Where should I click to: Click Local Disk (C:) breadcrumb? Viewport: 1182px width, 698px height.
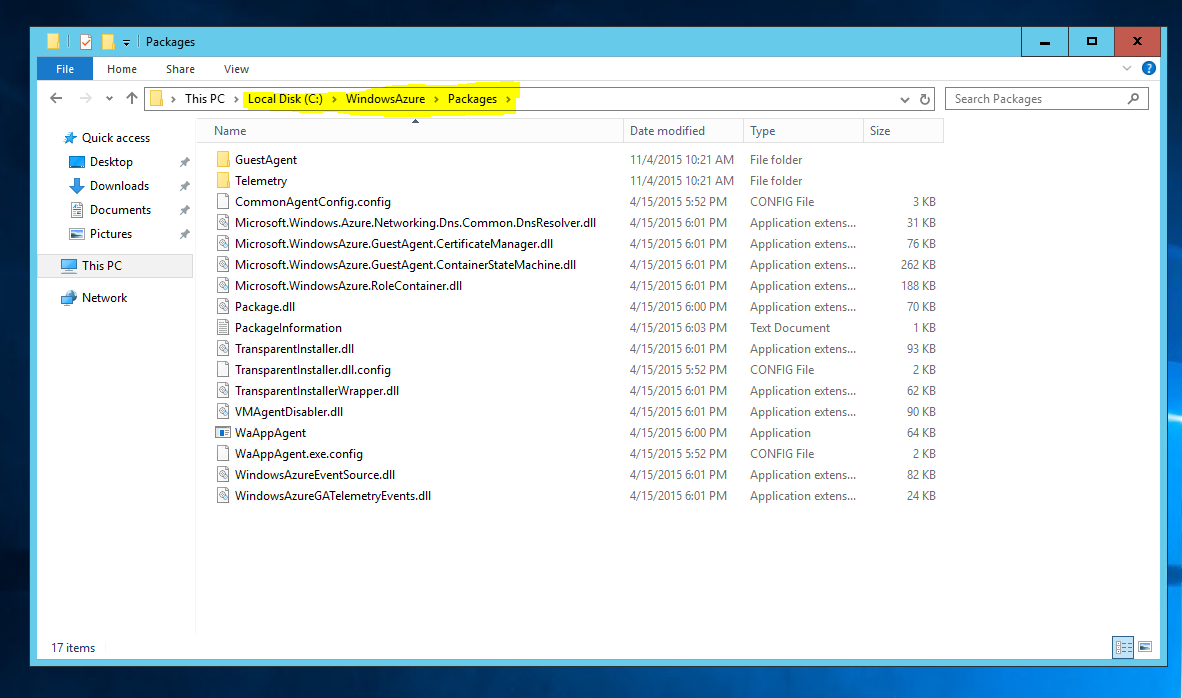point(285,99)
